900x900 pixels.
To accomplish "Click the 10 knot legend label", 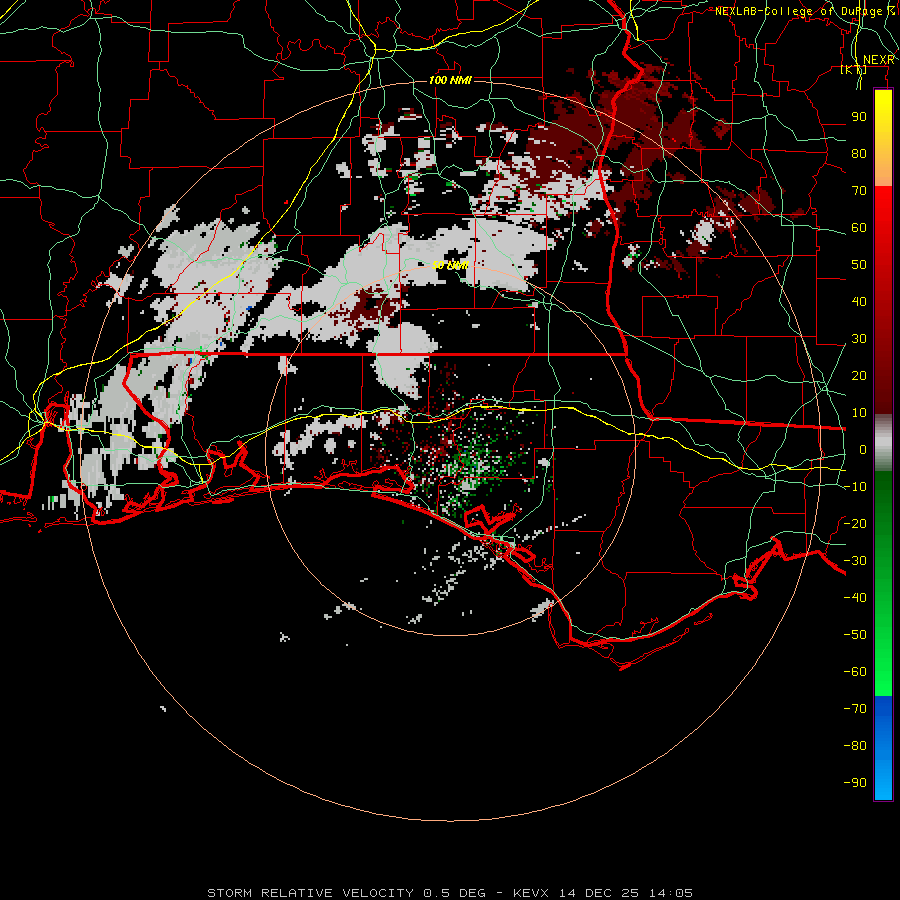I will 859,413.
